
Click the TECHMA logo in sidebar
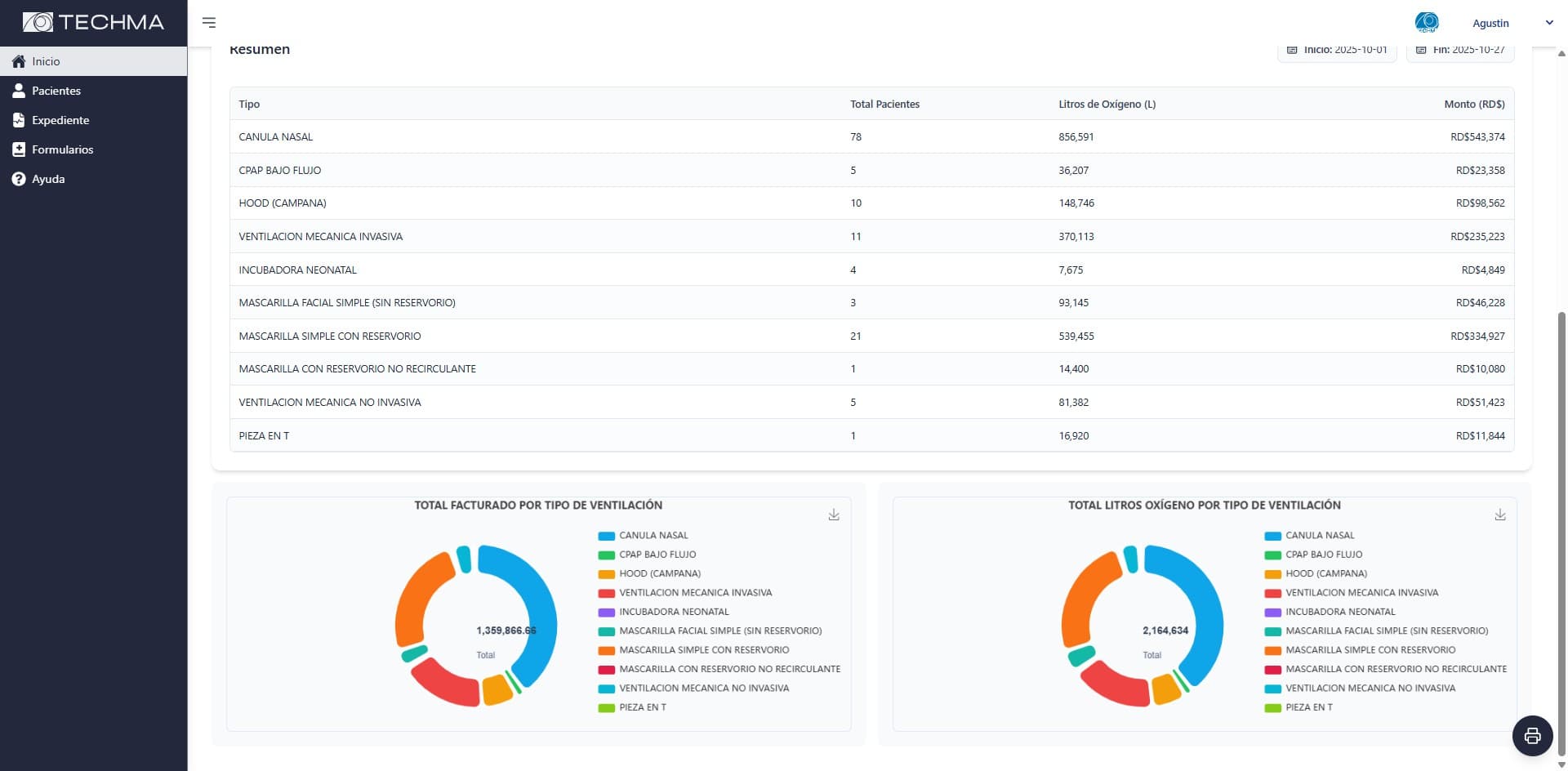pos(93,22)
